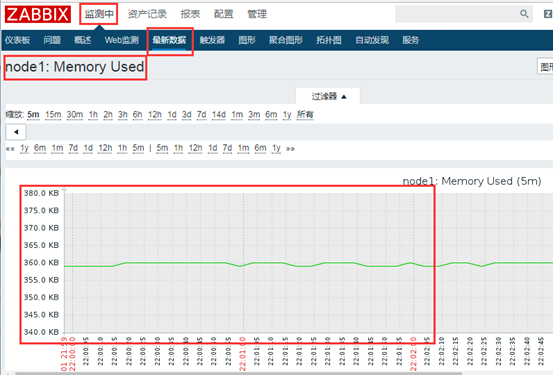The image size is (553, 375).
Task: Click the ZABBIX logo
Action: tap(38, 14)
